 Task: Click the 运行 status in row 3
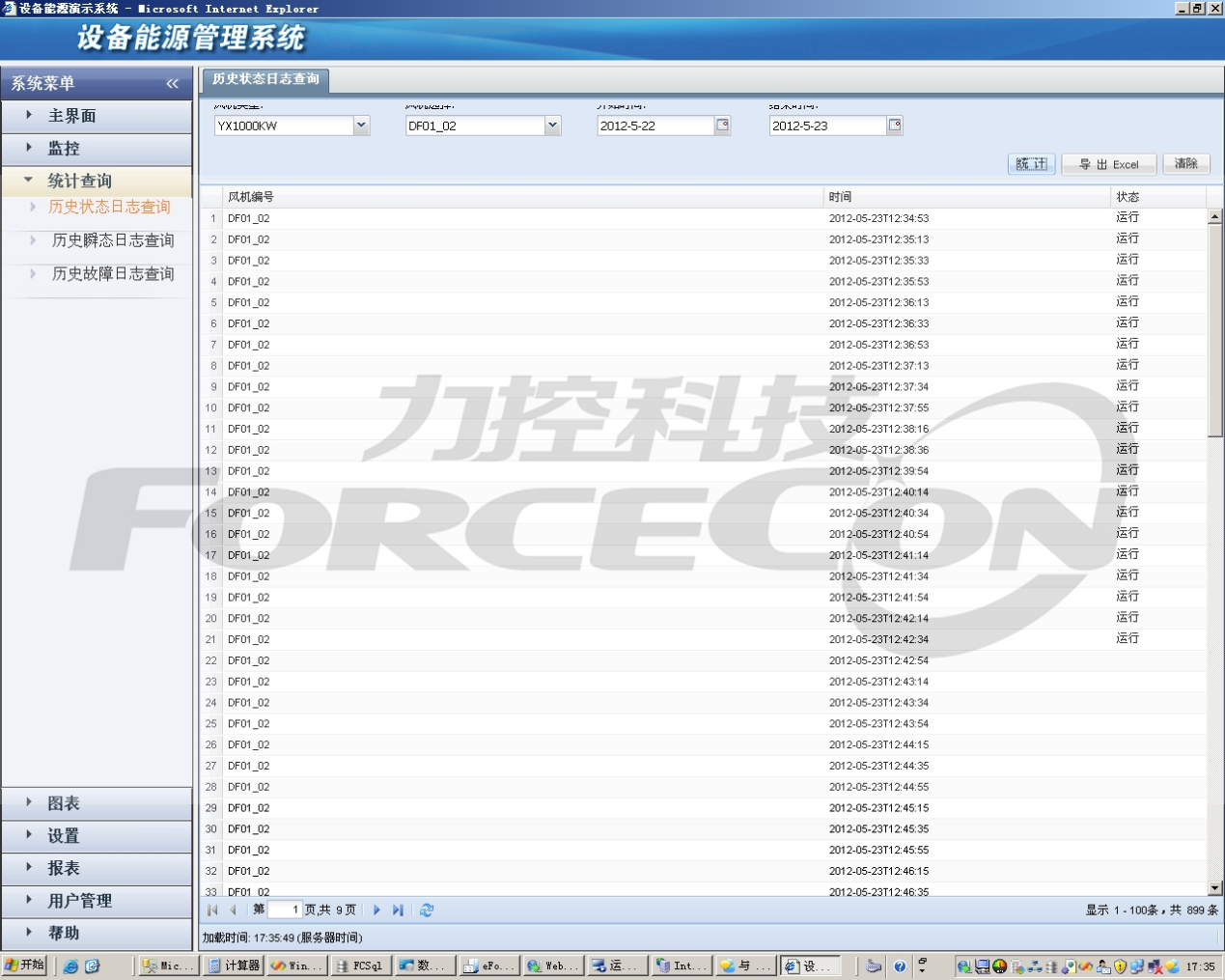pyautogui.click(x=1128, y=260)
